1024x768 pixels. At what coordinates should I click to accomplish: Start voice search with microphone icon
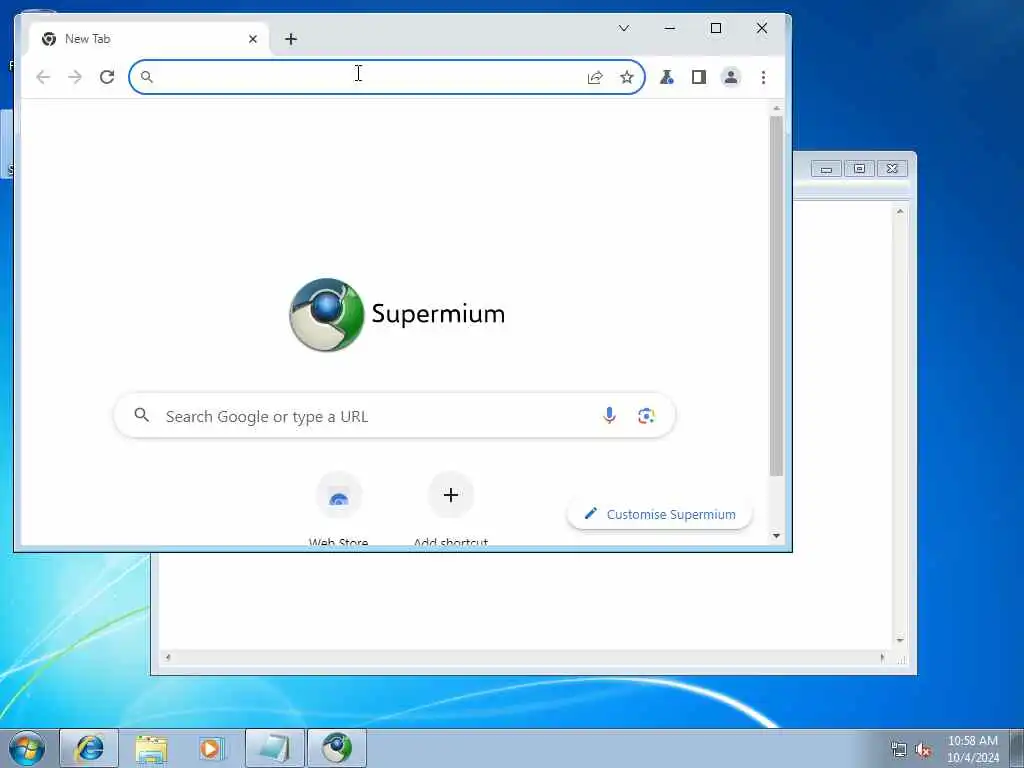click(x=609, y=415)
